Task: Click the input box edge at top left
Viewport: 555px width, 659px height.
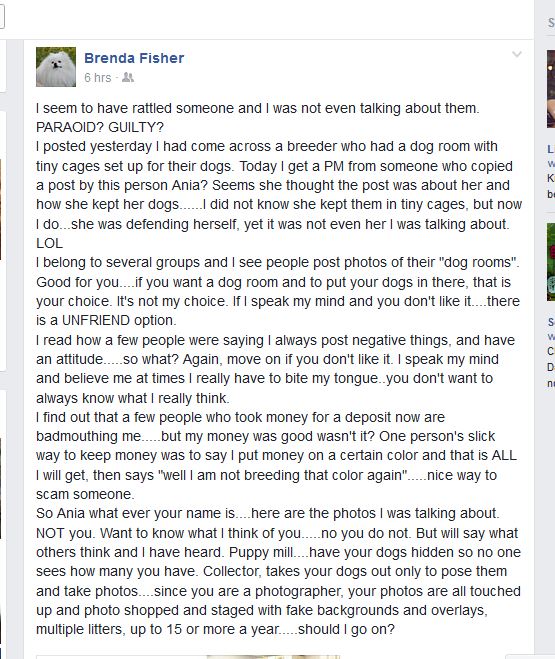Action: pos(2,17)
